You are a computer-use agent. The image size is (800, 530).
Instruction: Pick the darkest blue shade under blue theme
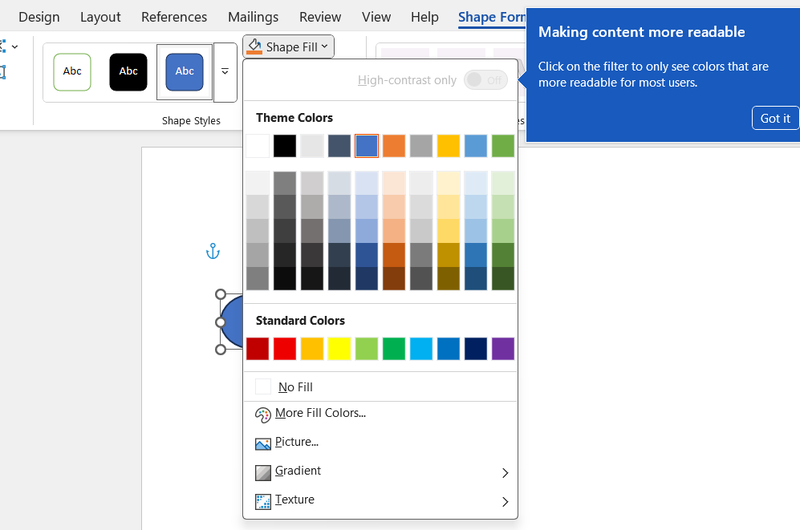(367, 279)
